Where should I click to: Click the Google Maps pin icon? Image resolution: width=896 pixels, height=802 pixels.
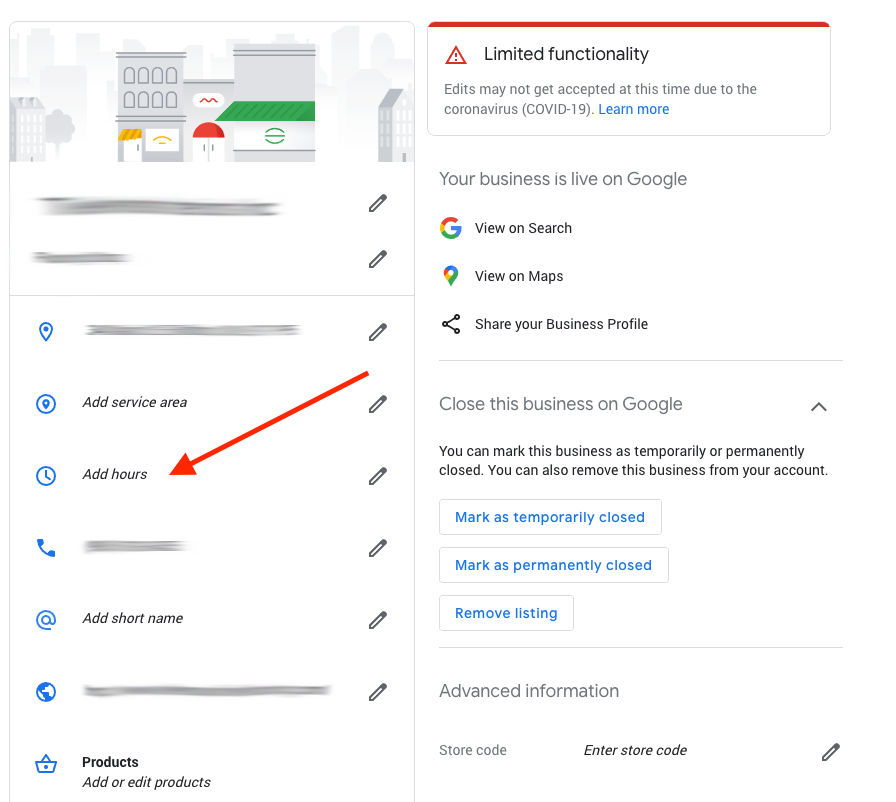451,276
